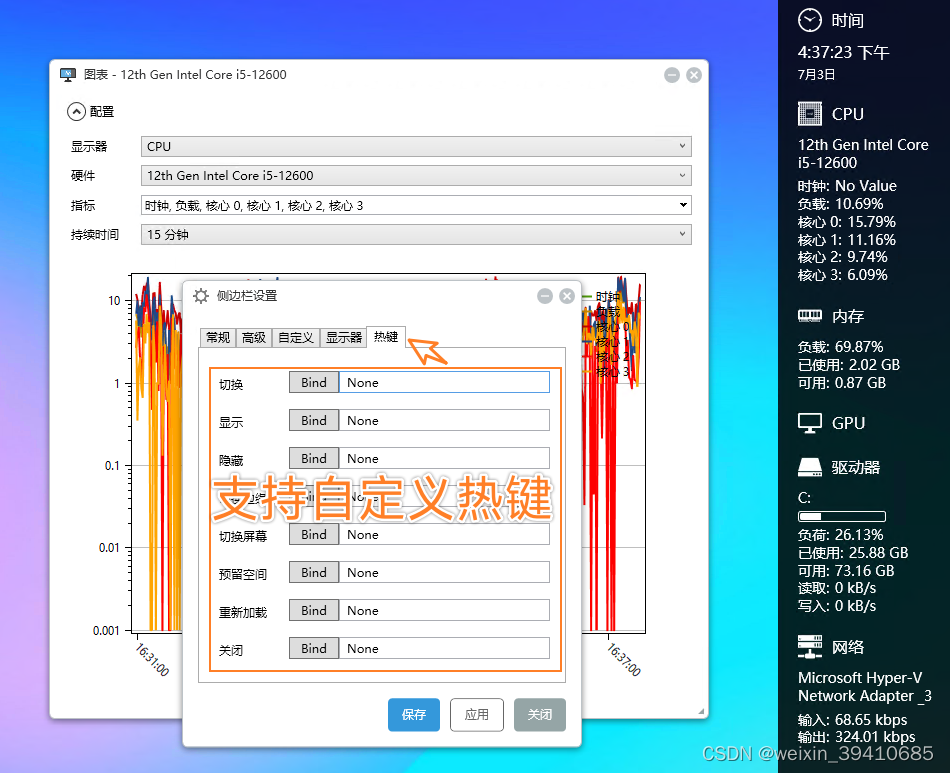Click the 核心 0: 15.79% reading
Image resolution: width=950 pixels, height=773 pixels.
click(x=846, y=222)
